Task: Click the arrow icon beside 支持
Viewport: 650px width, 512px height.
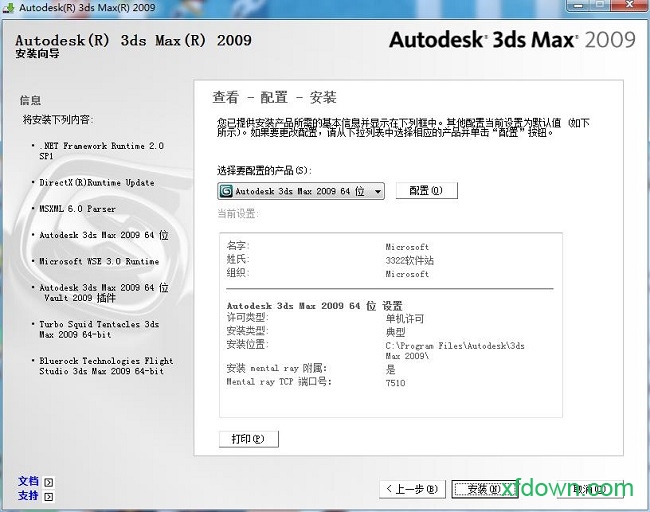Action: click(48, 496)
